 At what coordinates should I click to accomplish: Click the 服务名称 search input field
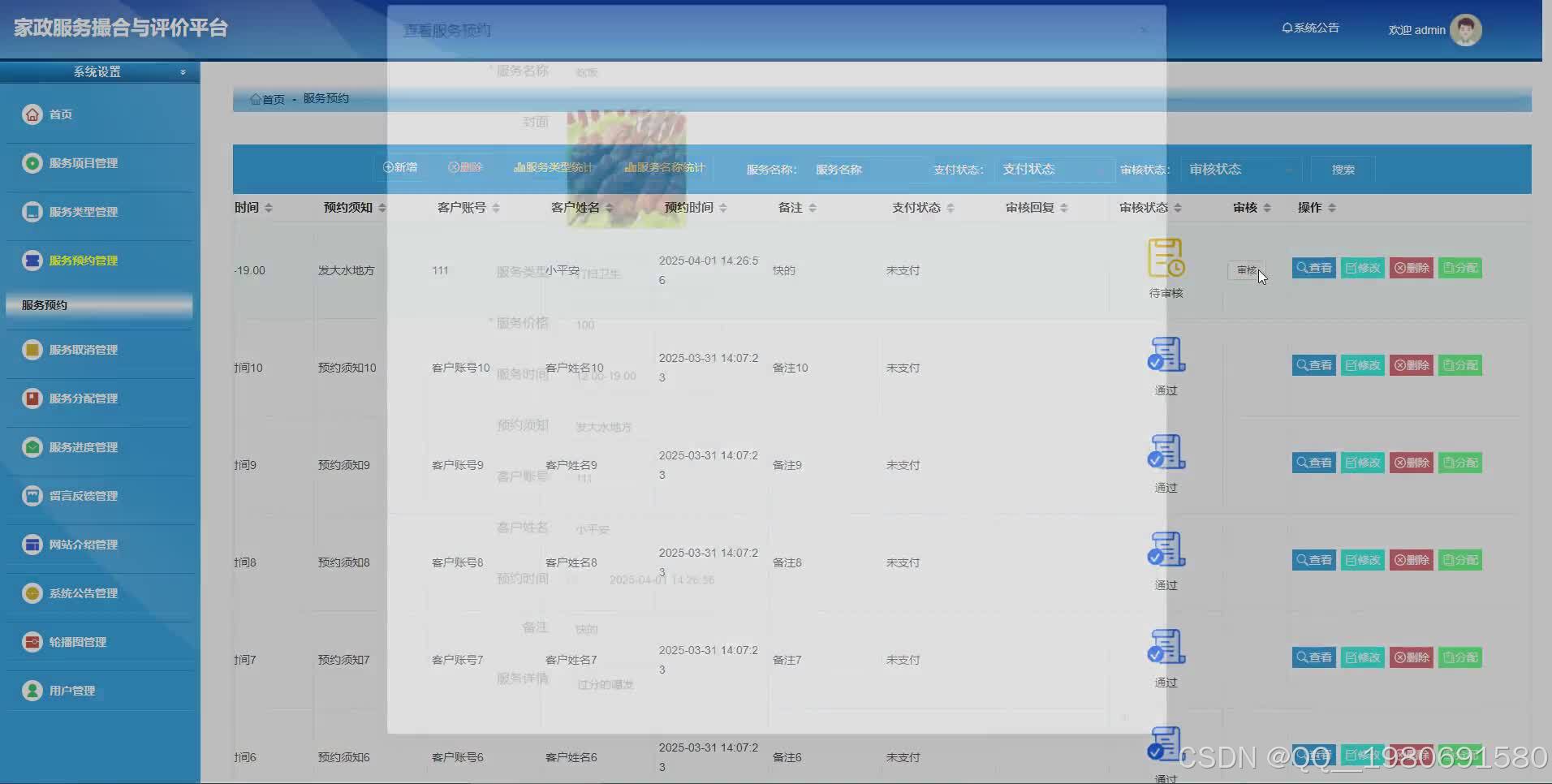839,170
